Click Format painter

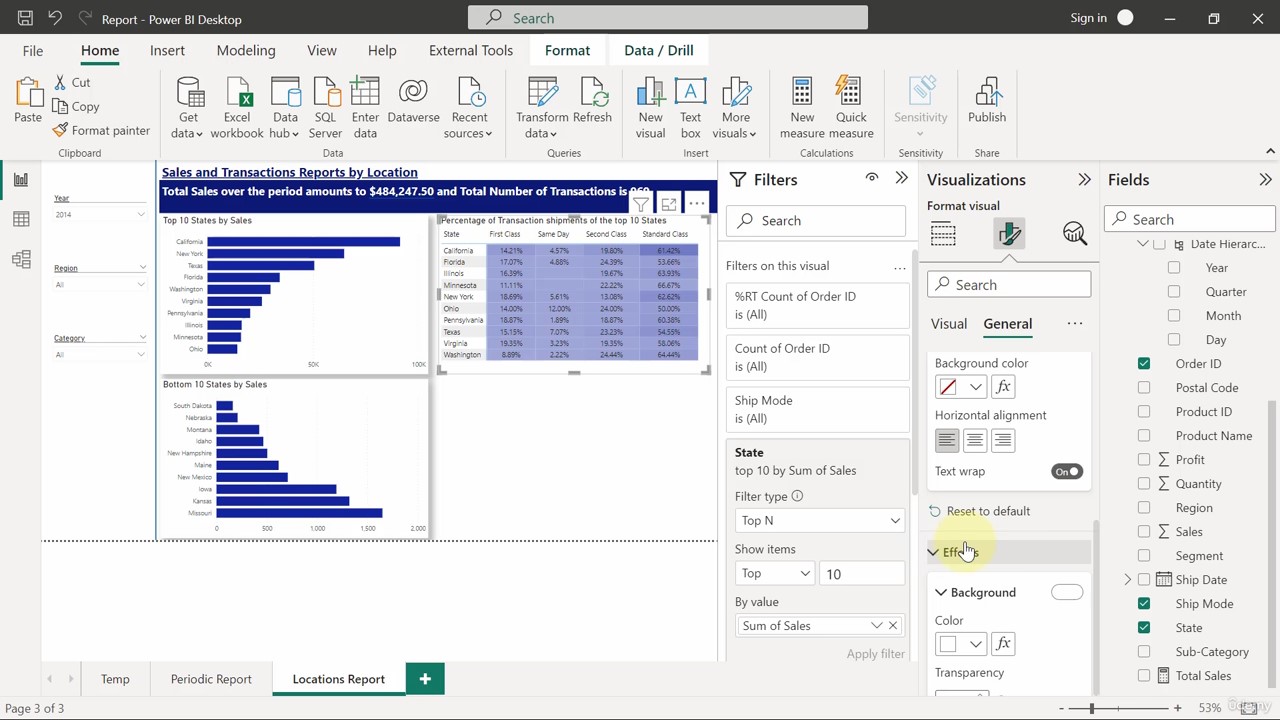[101, 130]
